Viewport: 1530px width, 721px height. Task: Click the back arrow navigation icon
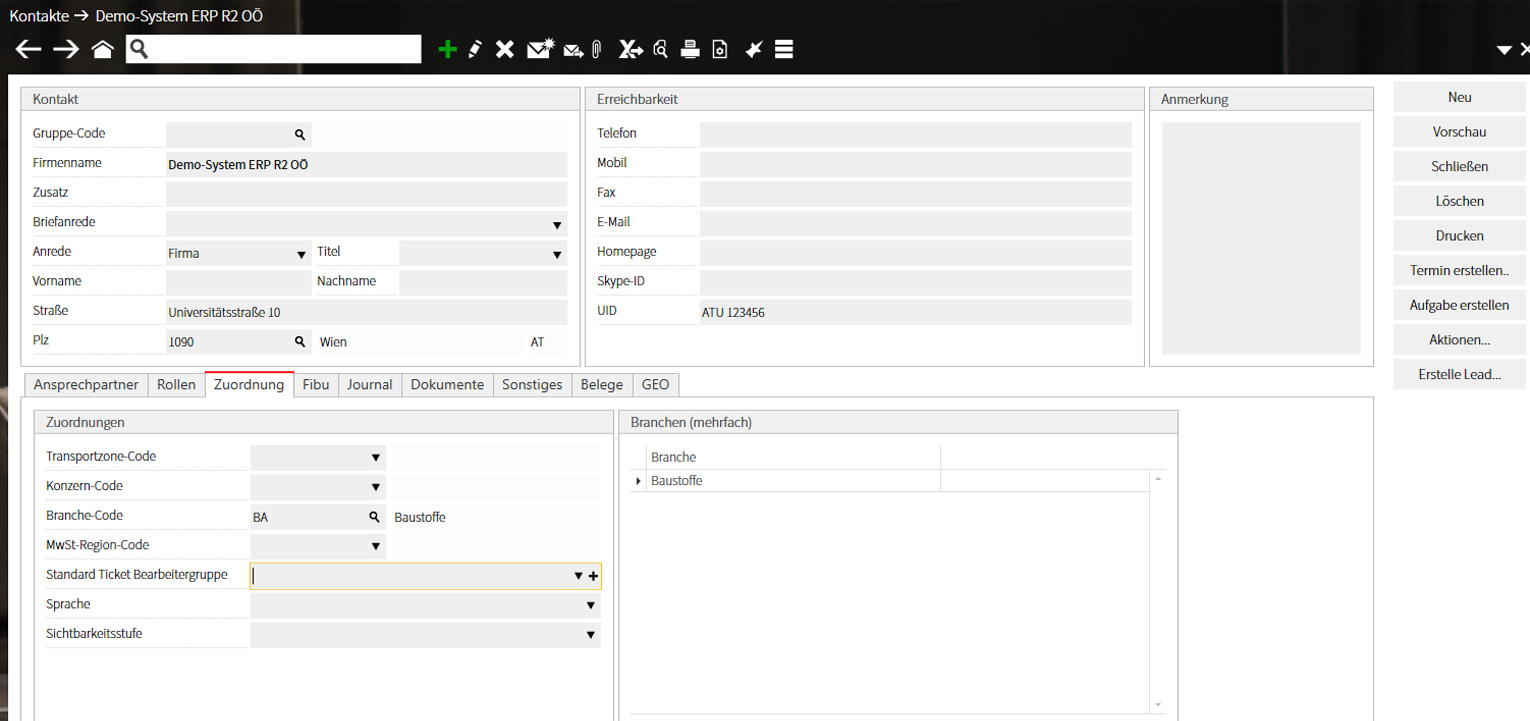coord(28,49)
